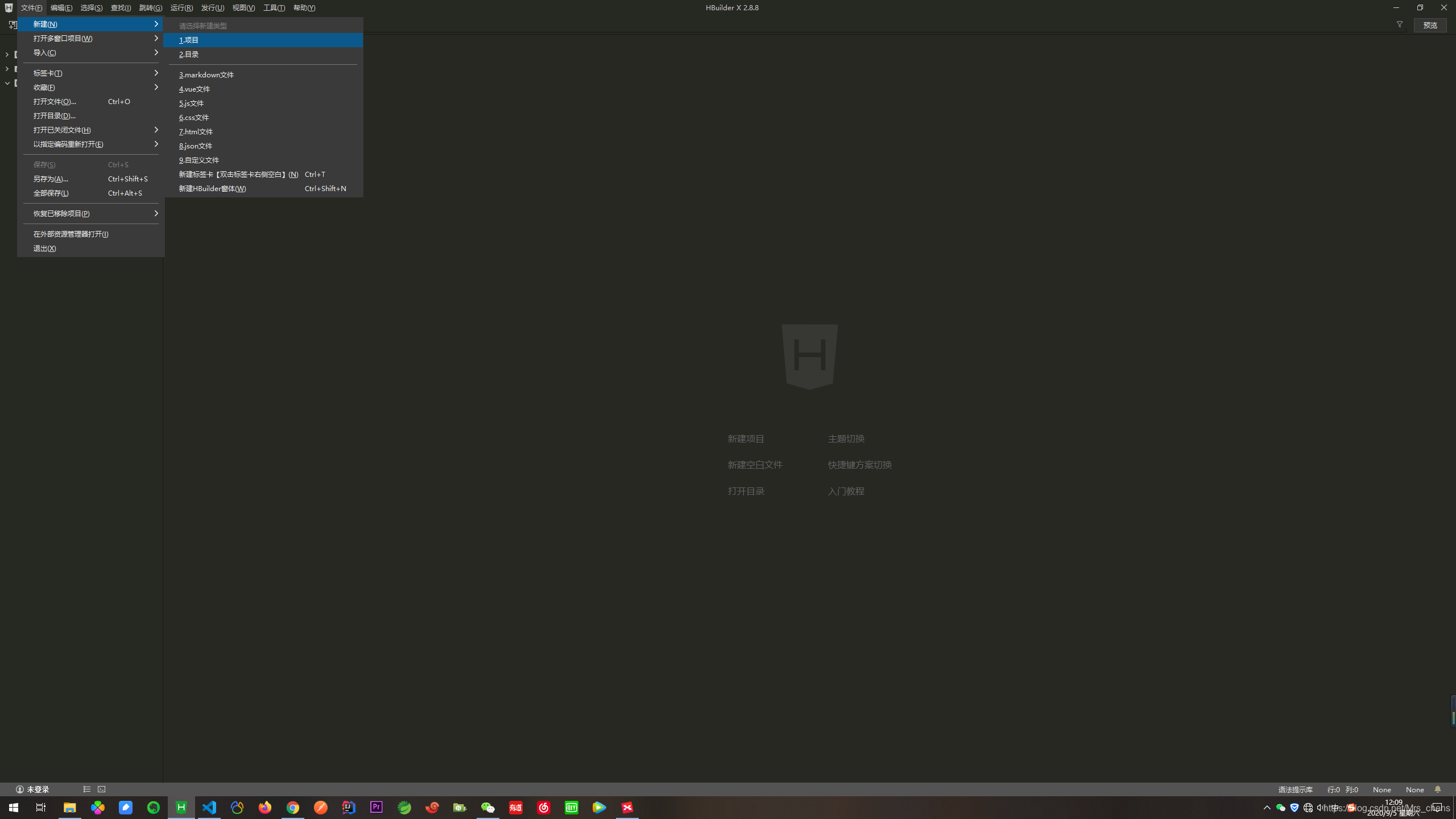This screenshot has height=819, width=1456.
Task: Open the Chrome icon in taskbar
Action: click(293, 807)
